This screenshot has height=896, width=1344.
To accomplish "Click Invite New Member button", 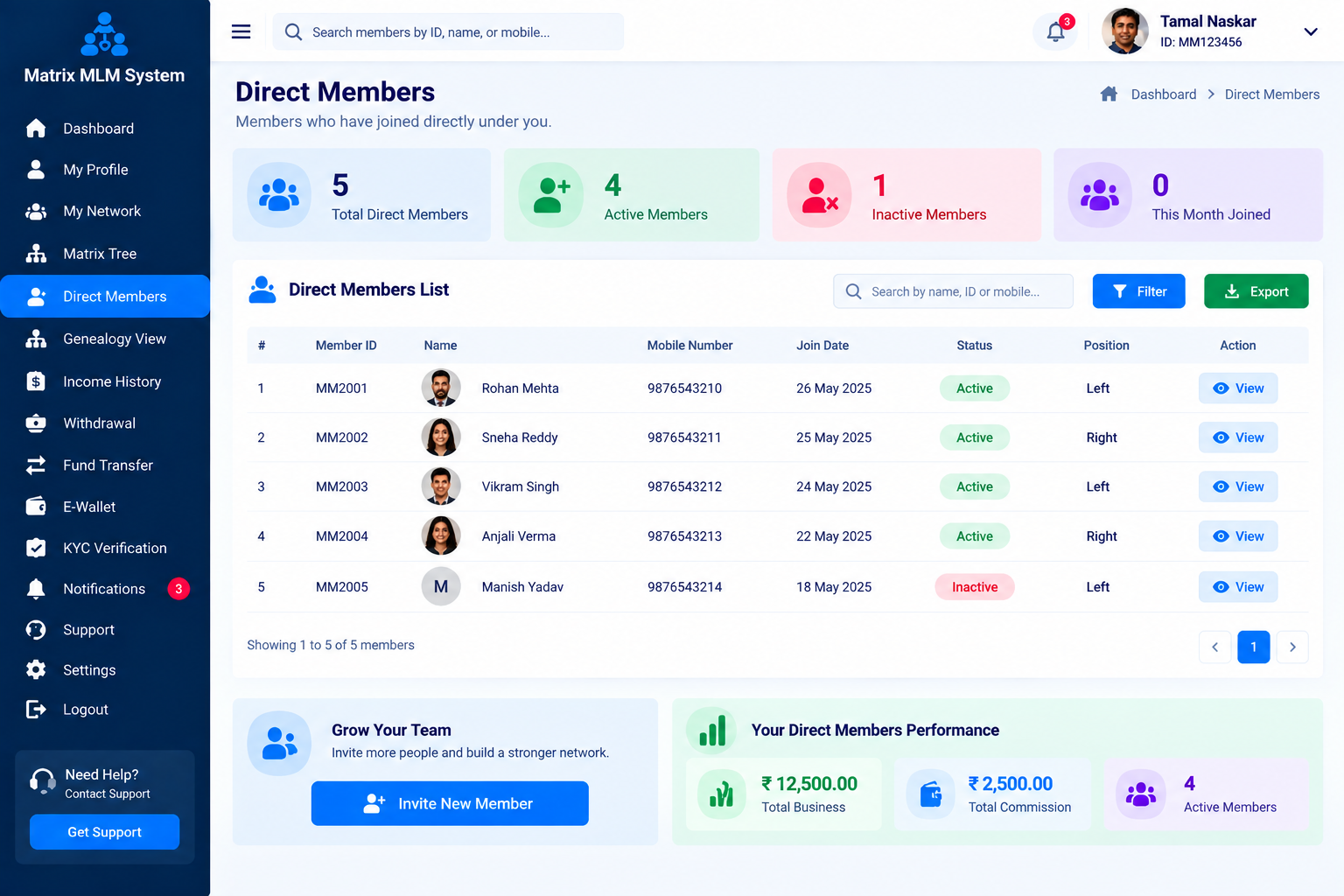I will pos(450,803).
